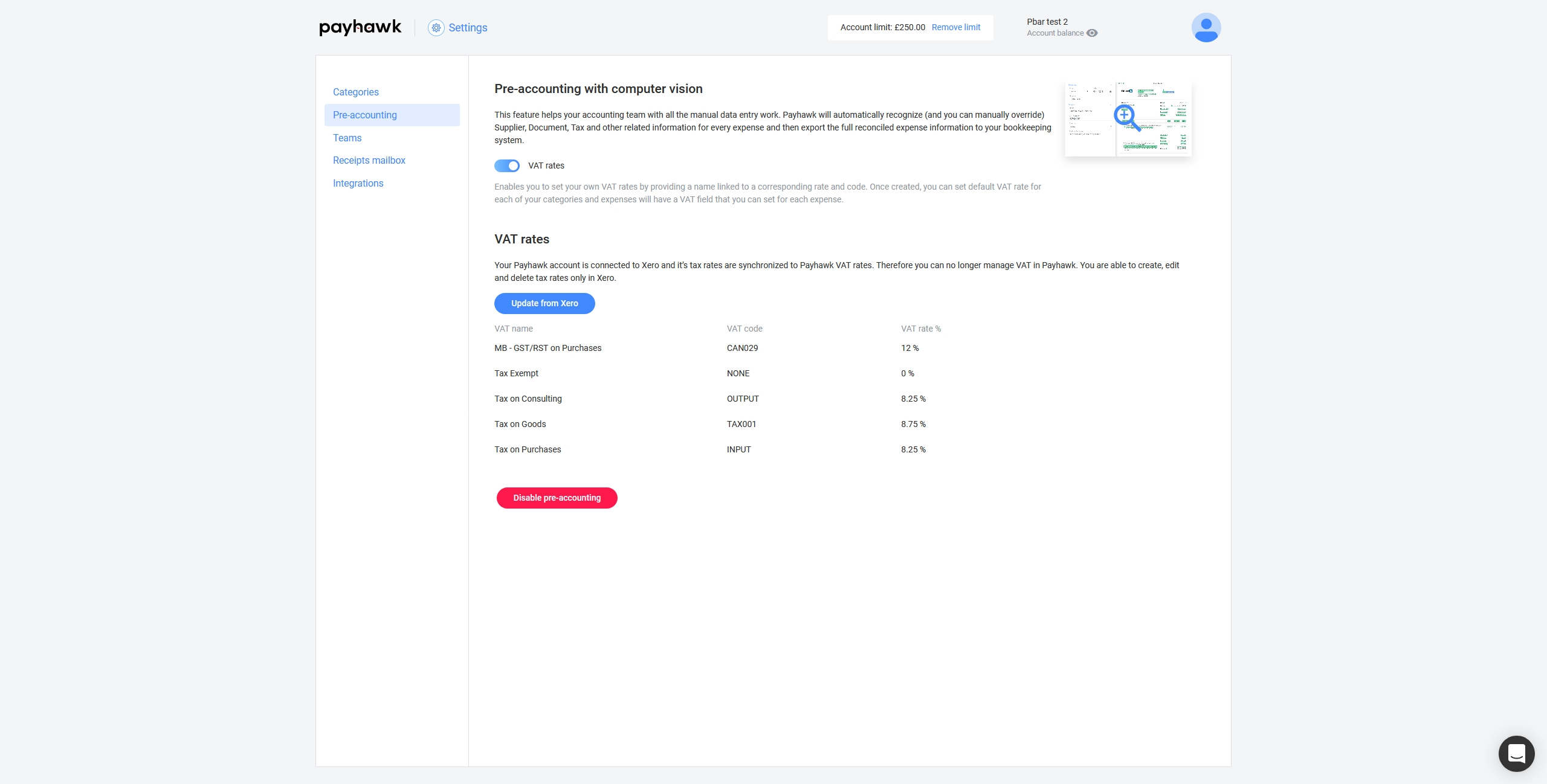Click the VAT code column header
This screenshot has width=1547, height=784.
tap(744, 329)
